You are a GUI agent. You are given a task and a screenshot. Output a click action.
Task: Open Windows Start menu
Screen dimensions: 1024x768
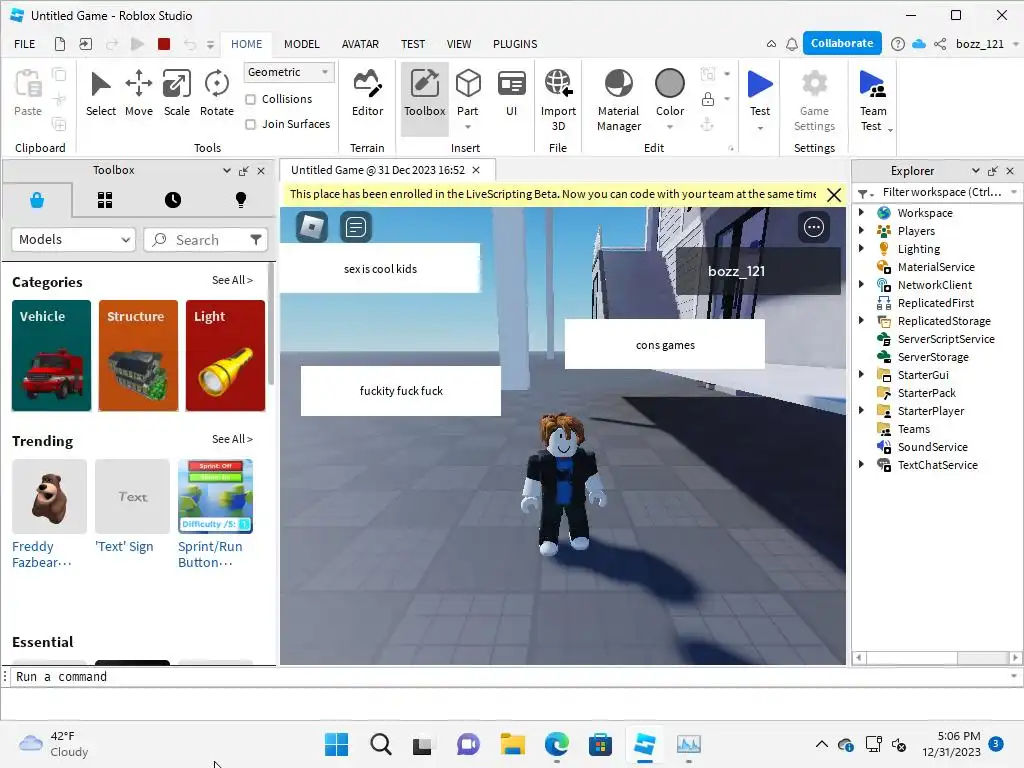[336, 744]
